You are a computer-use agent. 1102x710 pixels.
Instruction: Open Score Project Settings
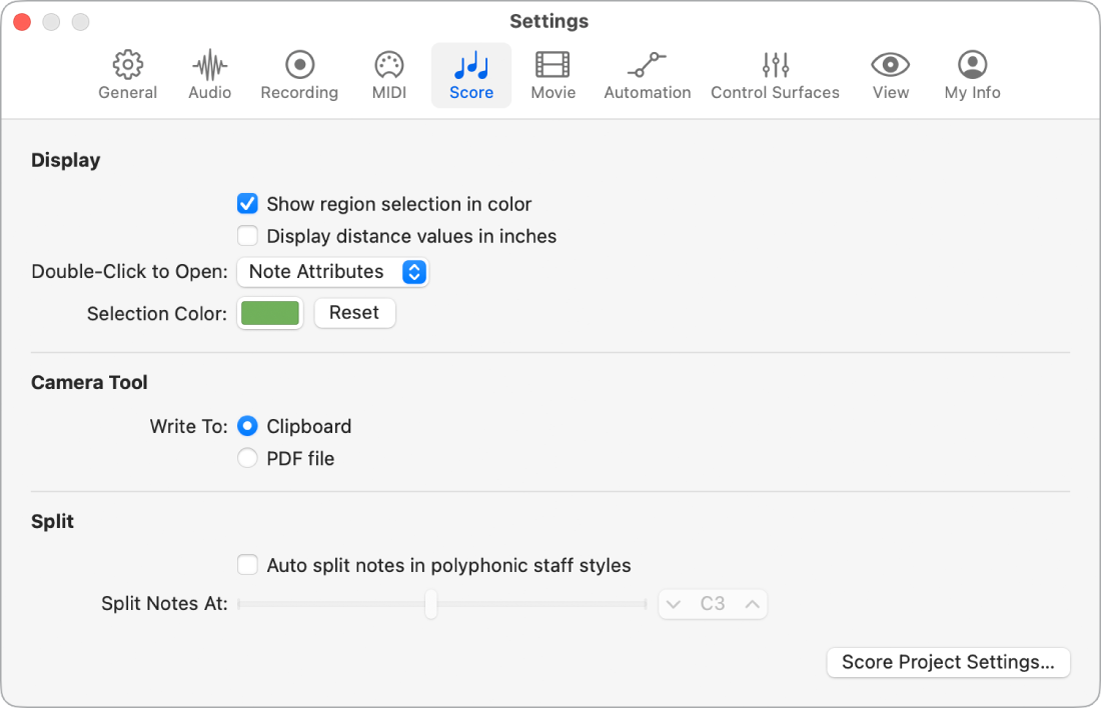point(947,662)
